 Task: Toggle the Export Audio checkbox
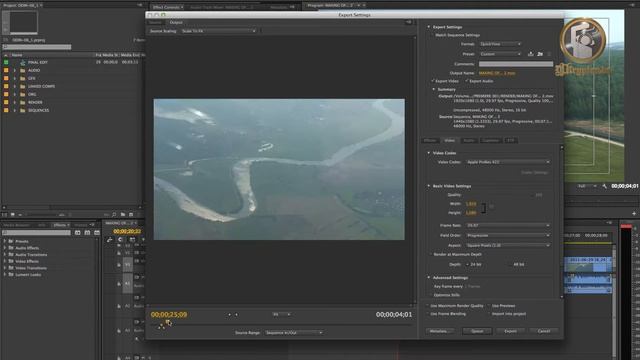467,81
